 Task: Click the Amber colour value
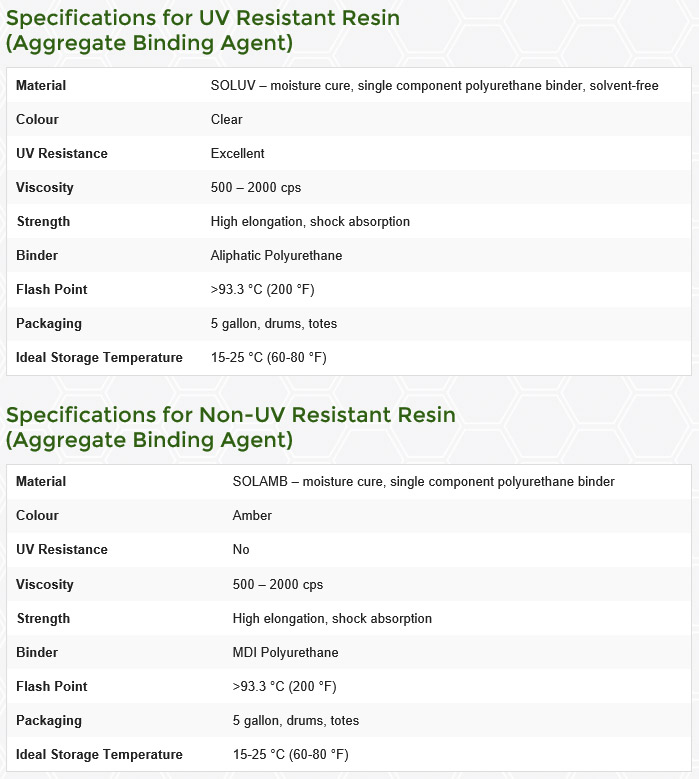tap(252, 515)
